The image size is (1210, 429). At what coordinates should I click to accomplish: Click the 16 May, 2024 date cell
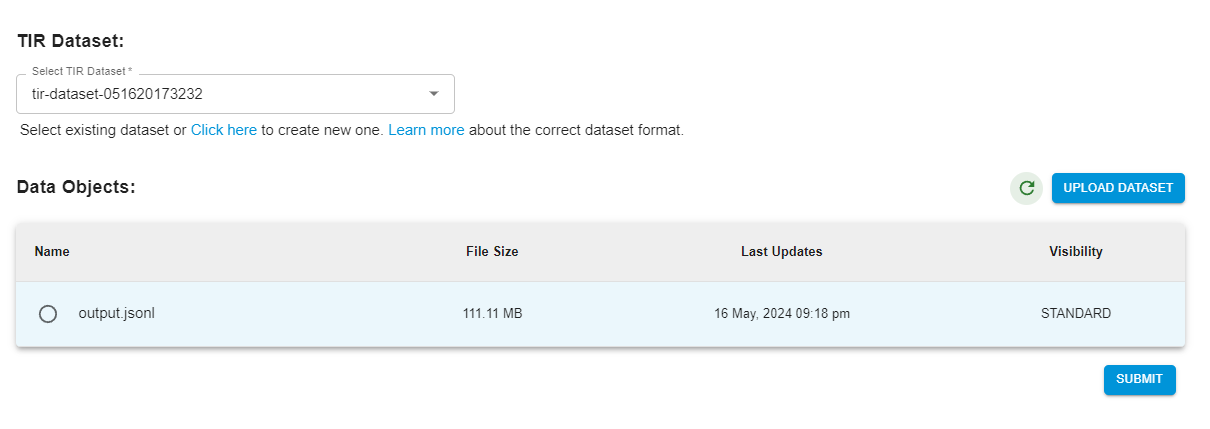[x=781, y=314]
